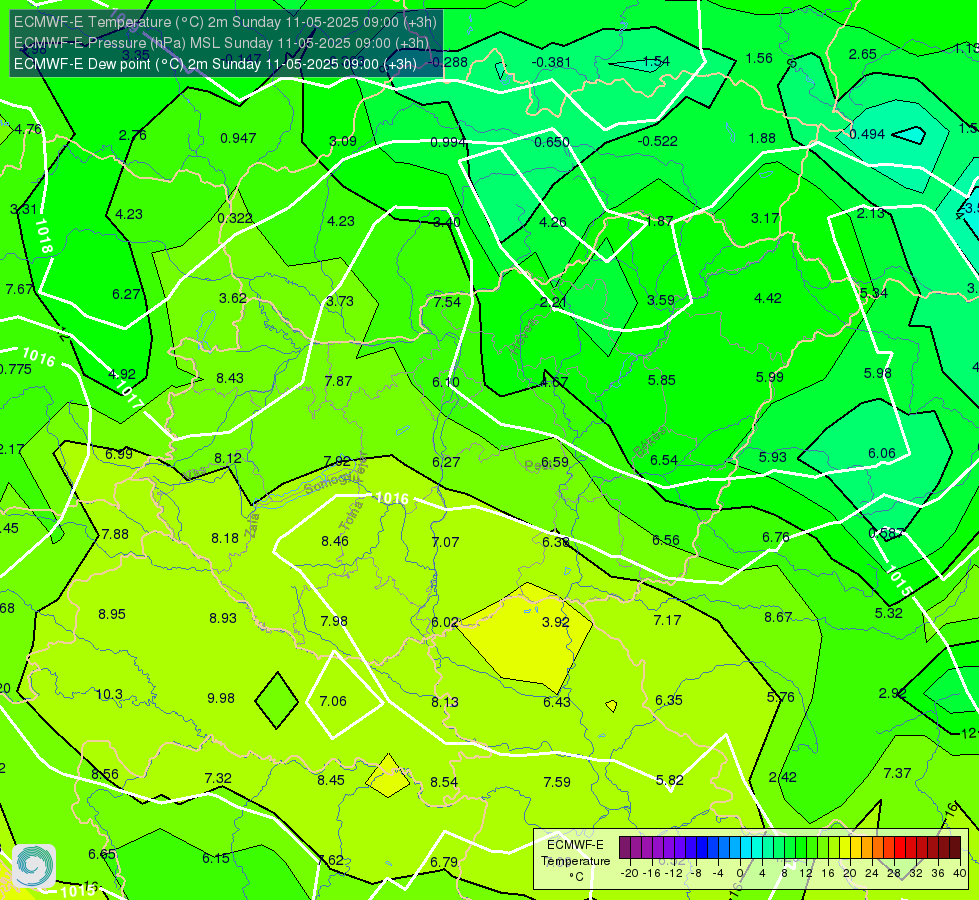This screenshot has height=900, width=979.
Task: Click the dew point value 8.67
Action: pyautogui.click(x=778, y=618)
